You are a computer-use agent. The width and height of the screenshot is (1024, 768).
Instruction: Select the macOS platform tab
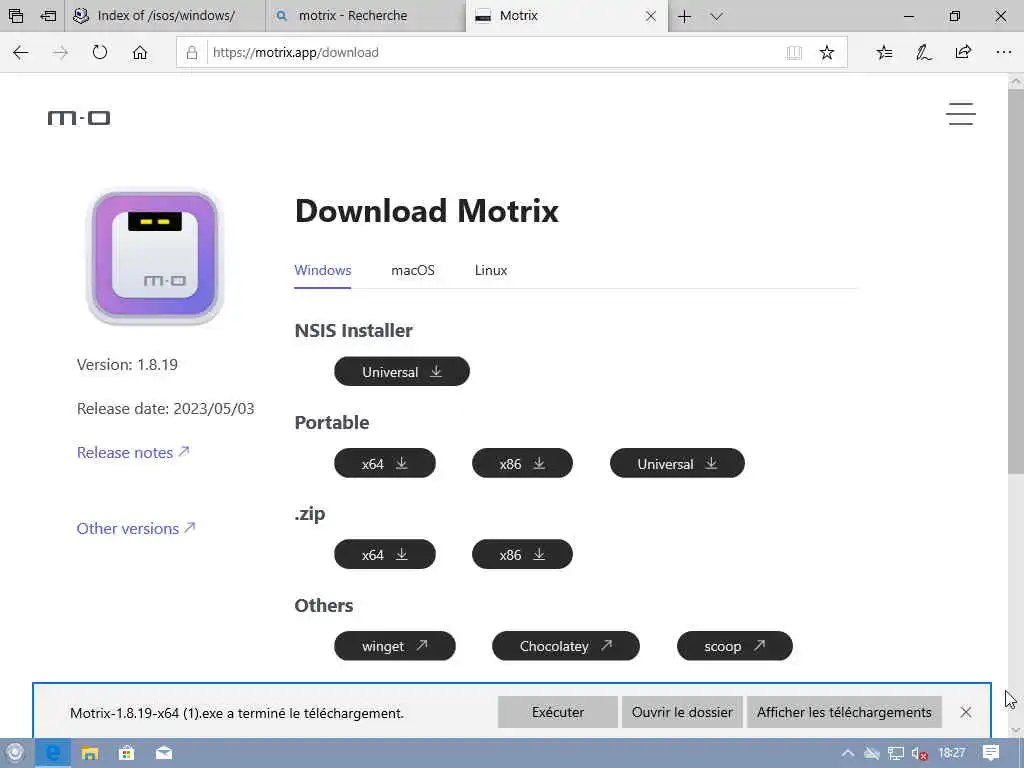click(x=413, y=270)
